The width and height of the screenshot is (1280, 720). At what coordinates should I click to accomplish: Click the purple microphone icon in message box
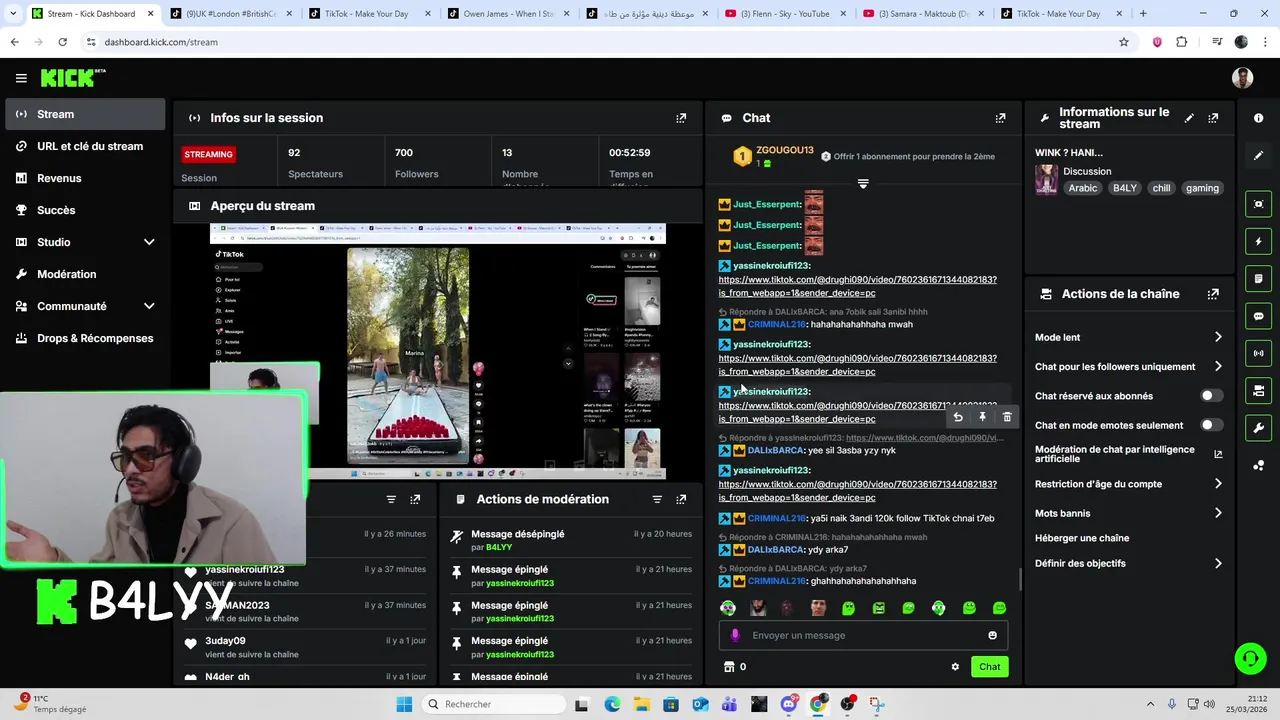(x=735, y=635)
